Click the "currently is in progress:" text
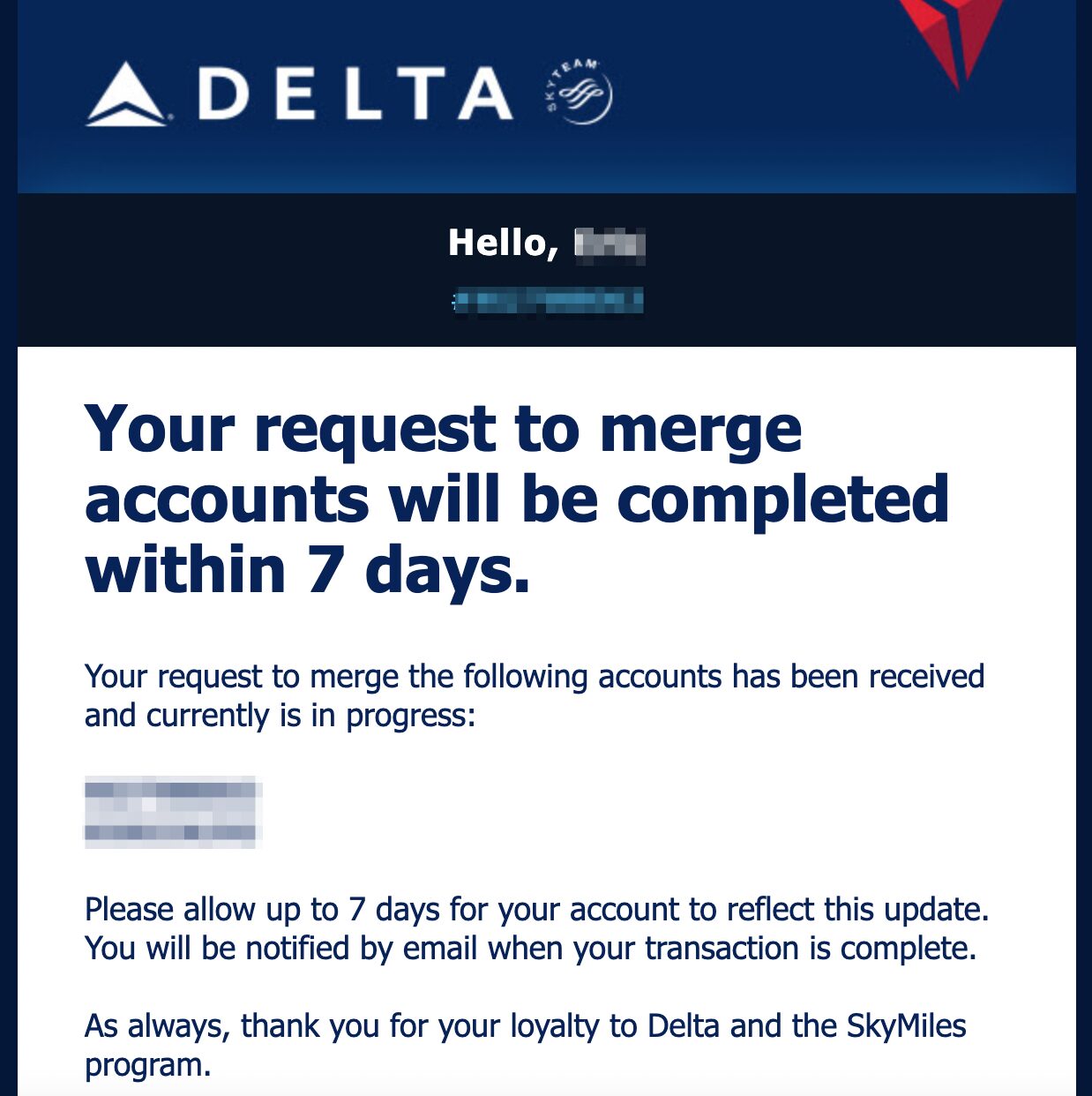Screen dimensions: 1092x1096 point(310,716)
